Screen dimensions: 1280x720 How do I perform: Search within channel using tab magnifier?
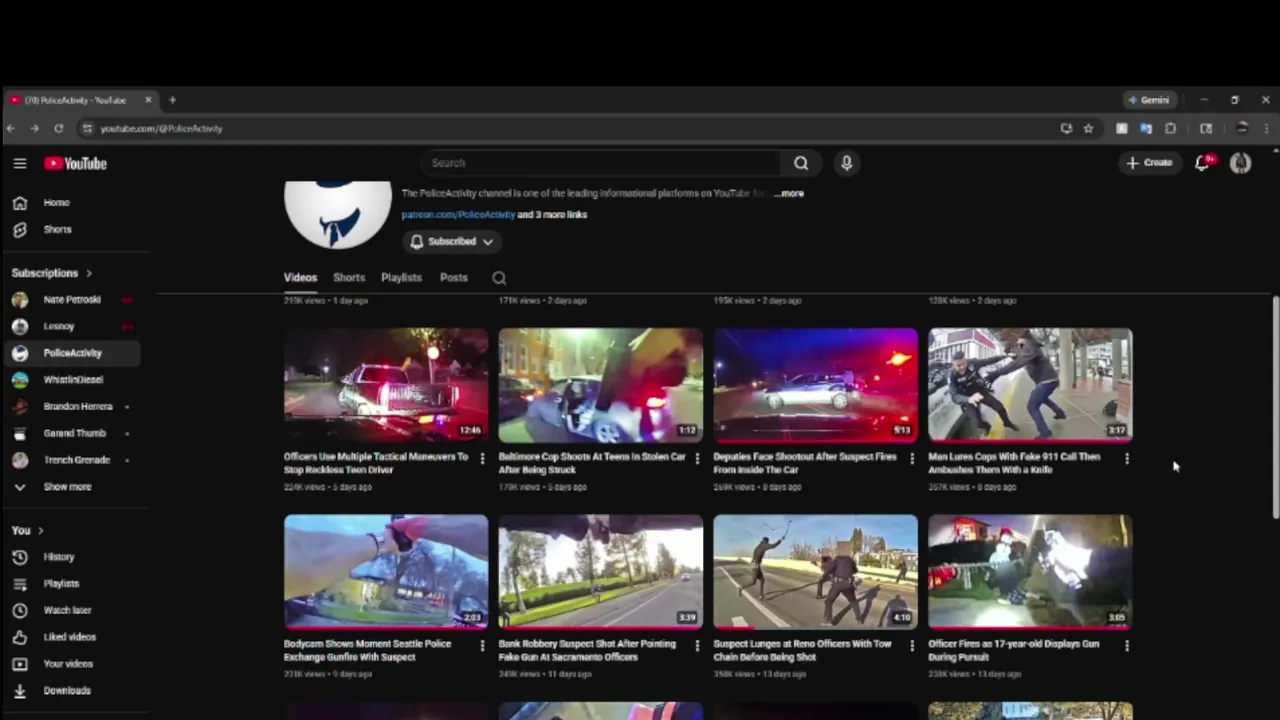click(x=499, y=278)
